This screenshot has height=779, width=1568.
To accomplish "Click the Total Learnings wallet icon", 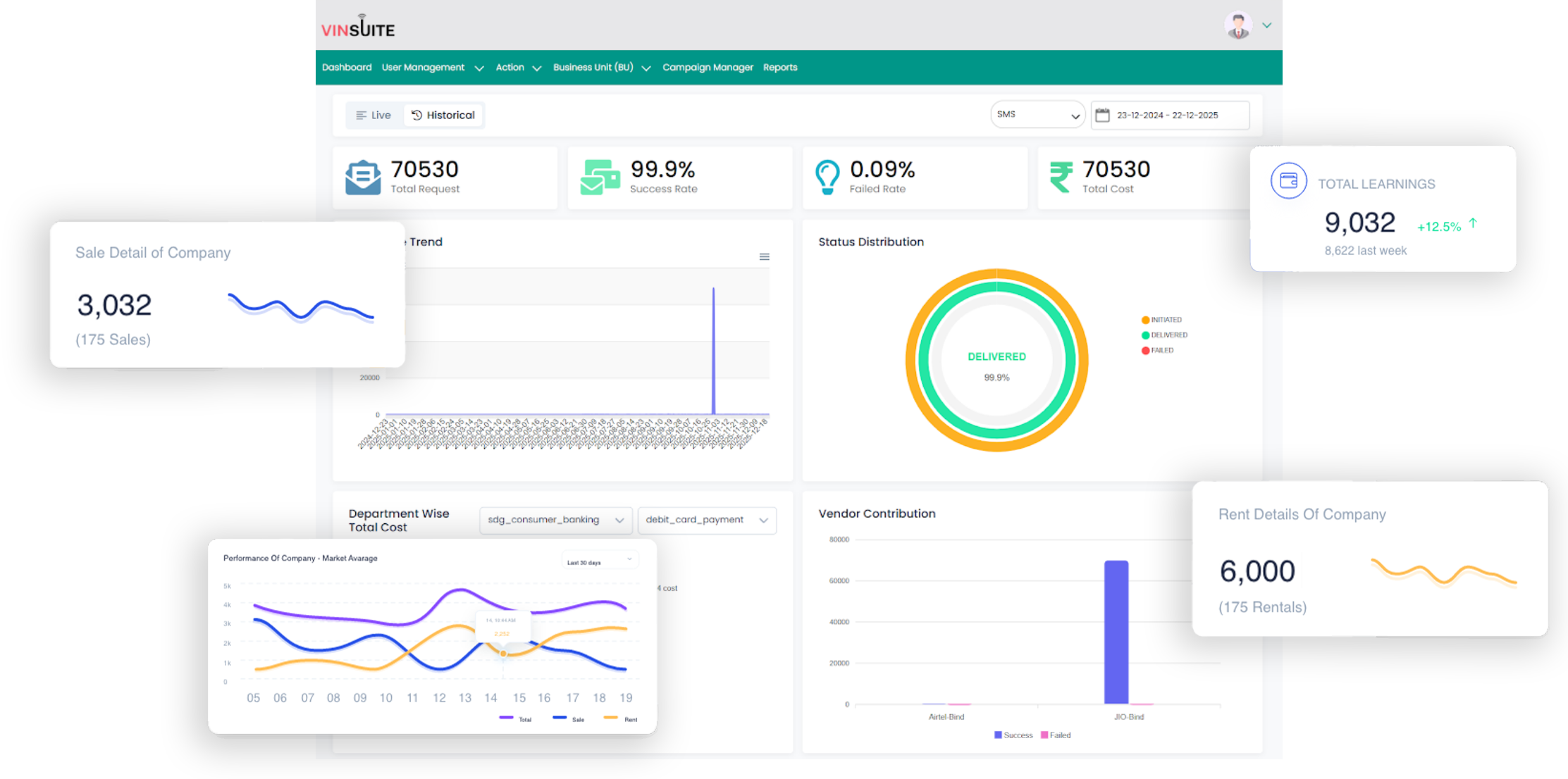I will coord(1288,181).
